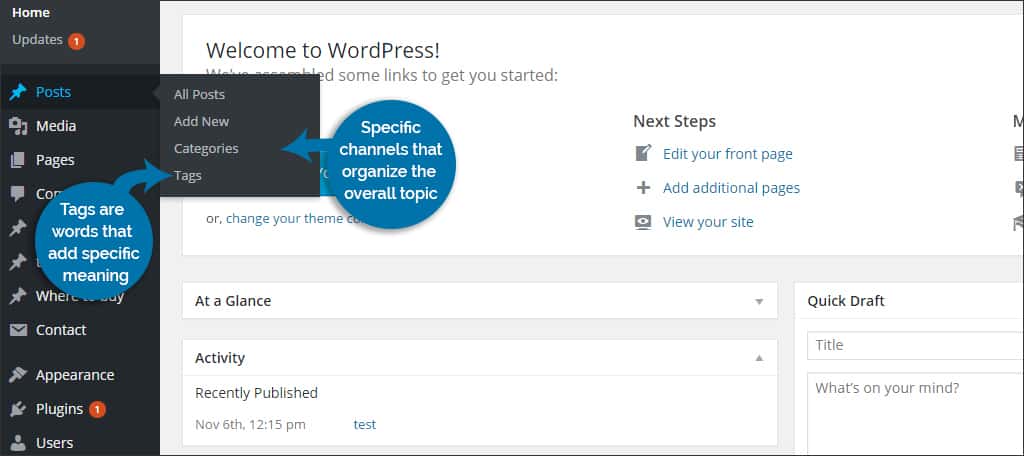1024x456 pixels.
Task: Open the Contact menu
Action: (x=61, y=330)
